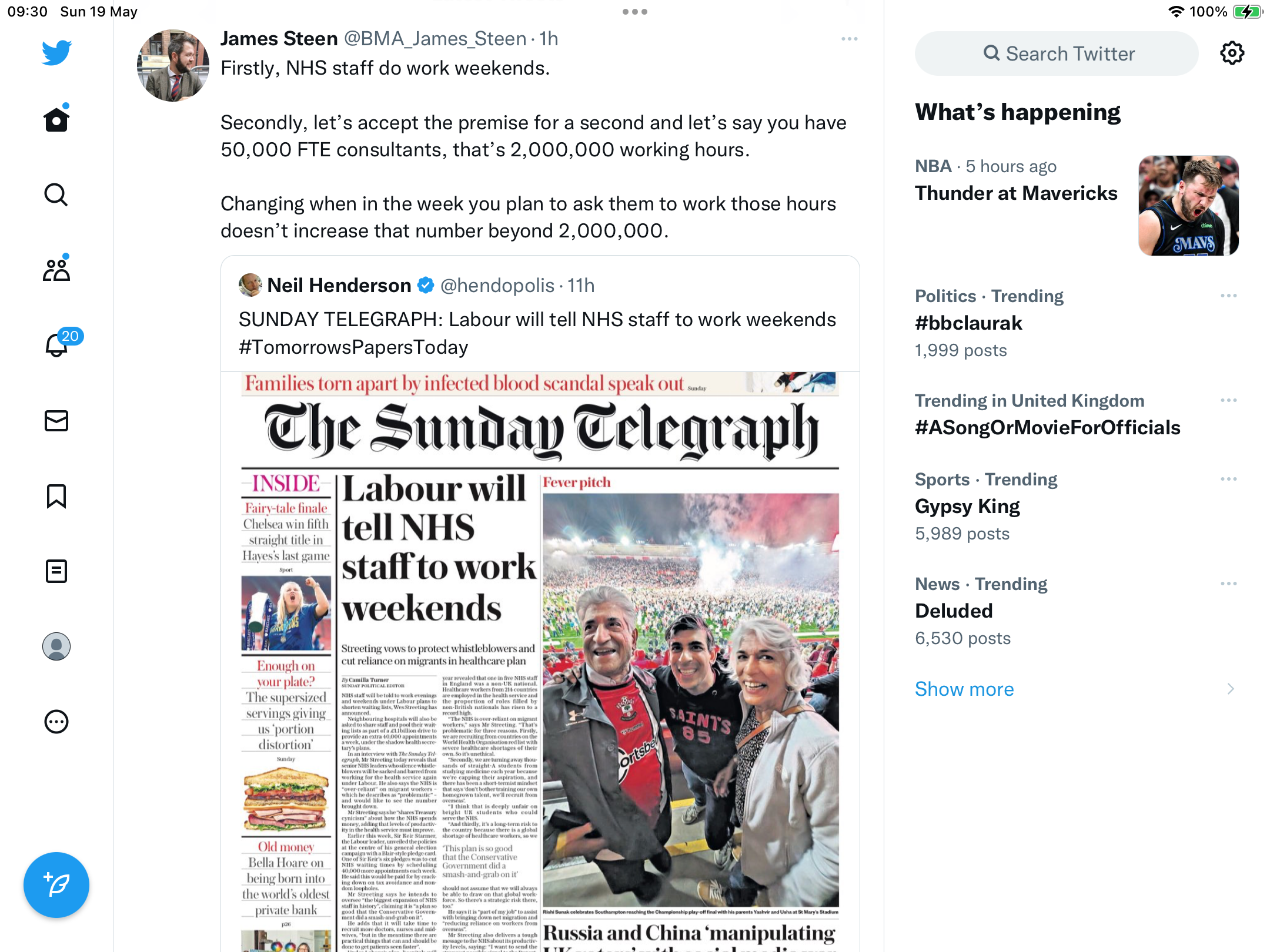The image size is (1270, 952).
Task: Open the Profile avatar icon in sidebar
Action: 56,646
